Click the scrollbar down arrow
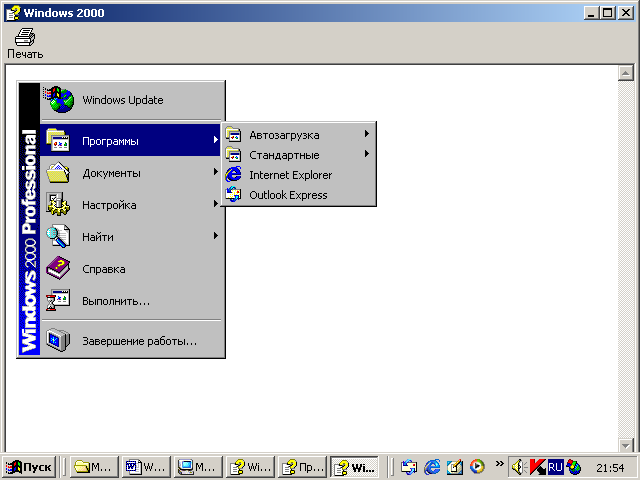The height and width of the screenshot is (480, 640). click(x=625, y=445)
